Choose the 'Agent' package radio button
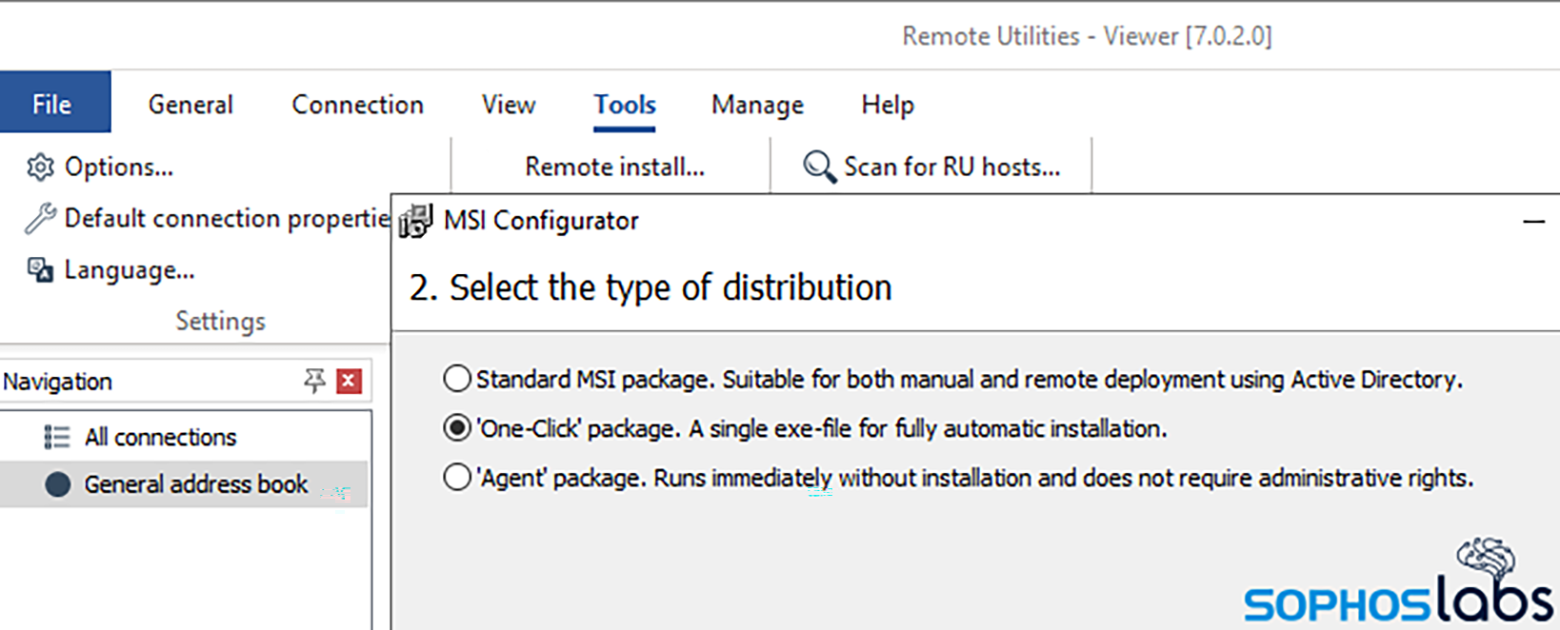The image size is (1560, 630). (x=456, y=478)
